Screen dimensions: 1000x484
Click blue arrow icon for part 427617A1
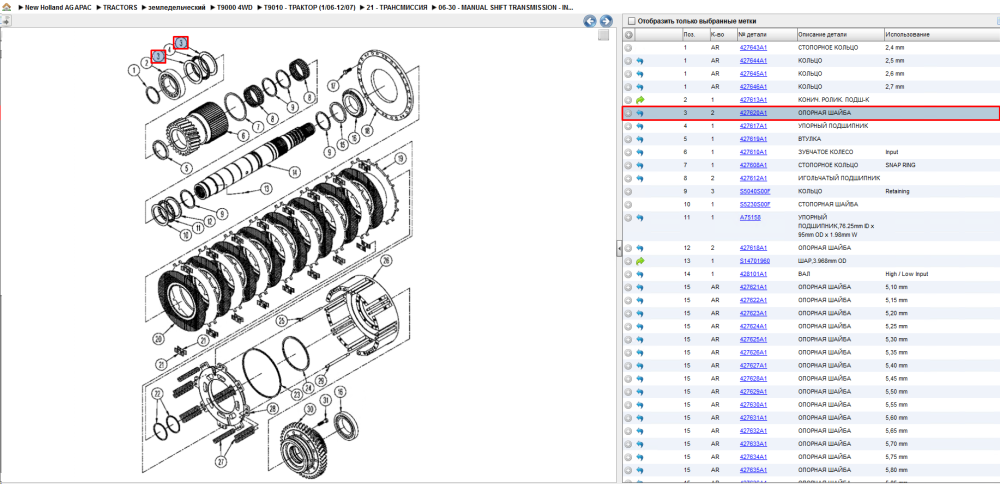tap(640, 126)
